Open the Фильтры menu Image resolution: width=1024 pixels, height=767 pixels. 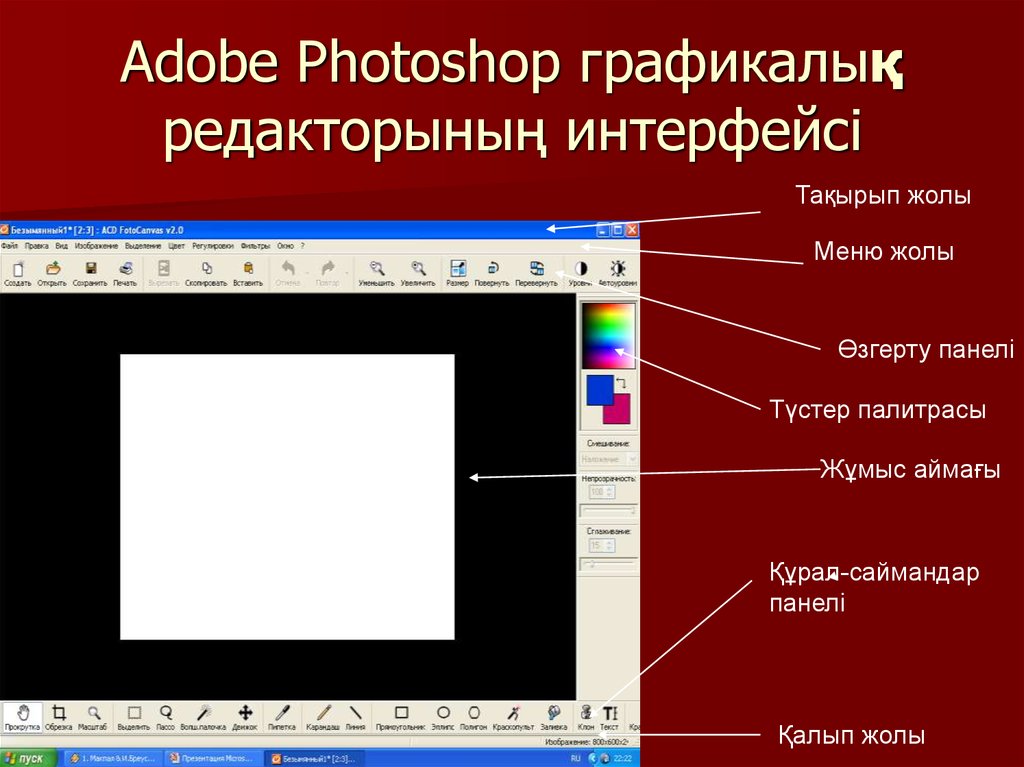point(255,246)
